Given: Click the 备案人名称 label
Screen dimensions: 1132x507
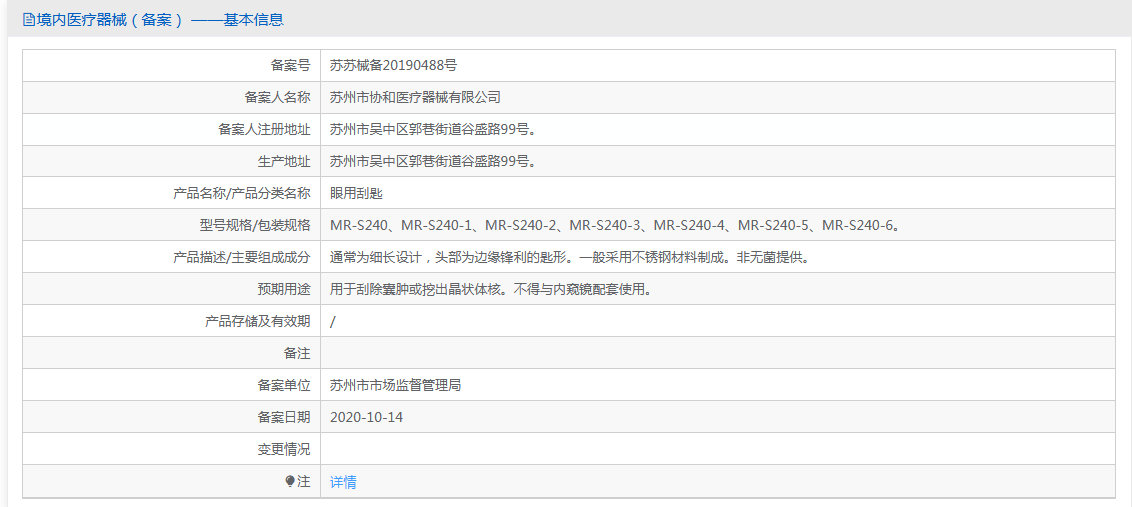Looking at the screenshot, I should (277, 98).
